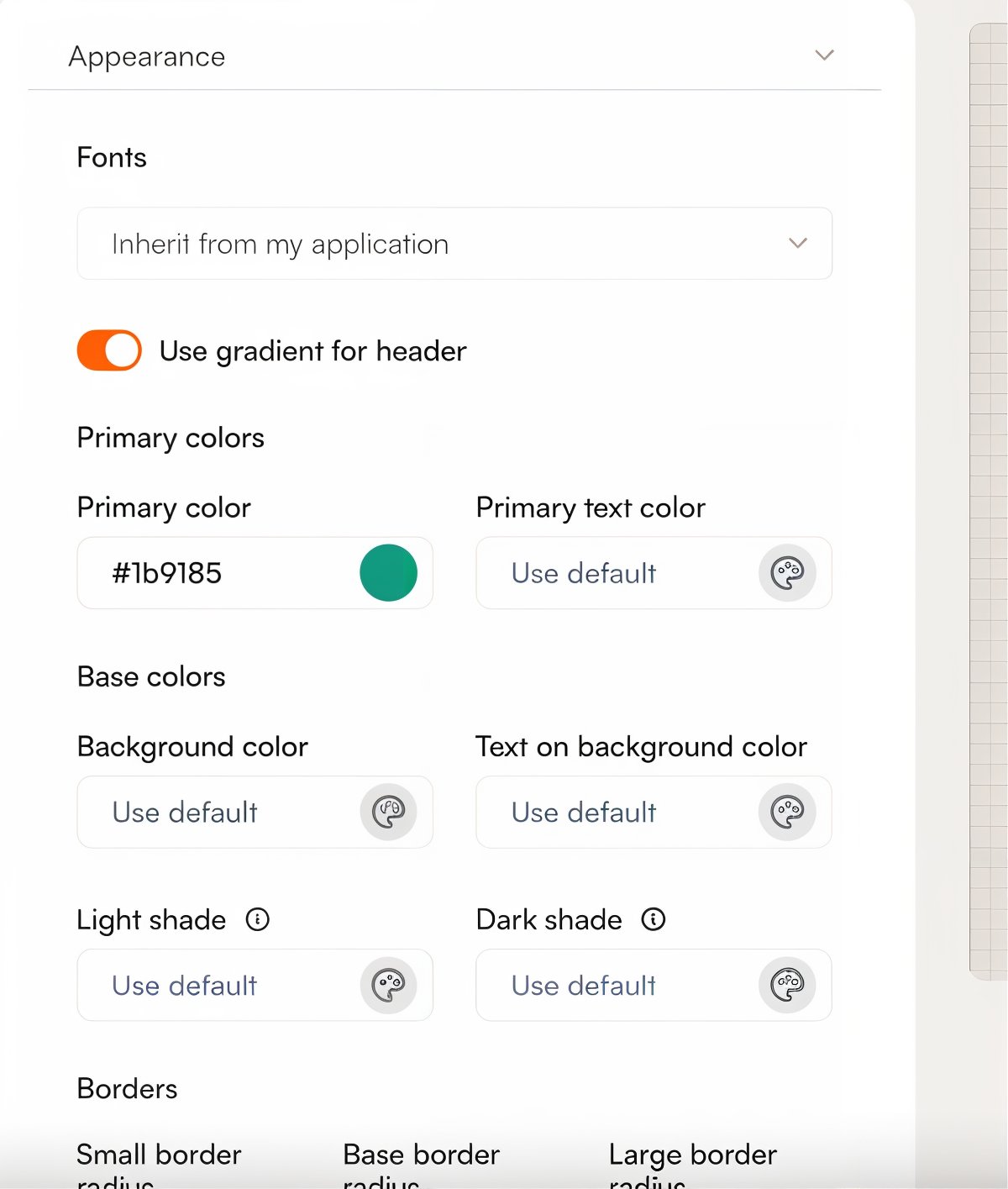Open palette picker for Dark shade
The width and height of the screenshot is (1008, 1189).
[x=787, y=985]
